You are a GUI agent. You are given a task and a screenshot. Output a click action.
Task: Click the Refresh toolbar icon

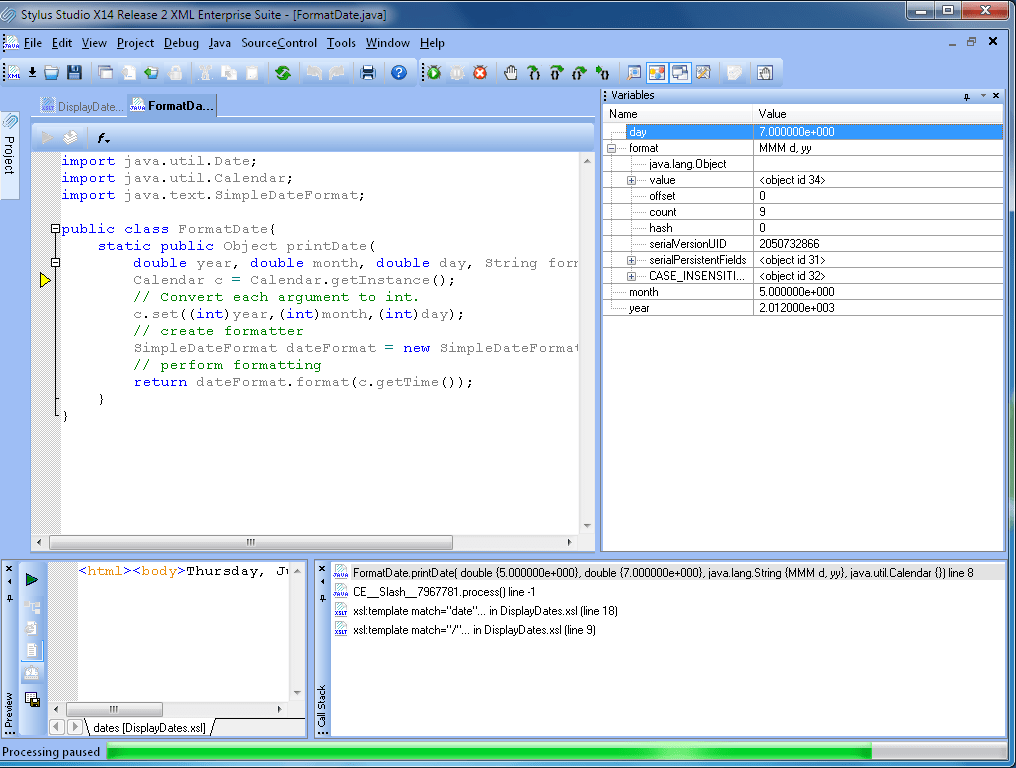tap(284, 72)
